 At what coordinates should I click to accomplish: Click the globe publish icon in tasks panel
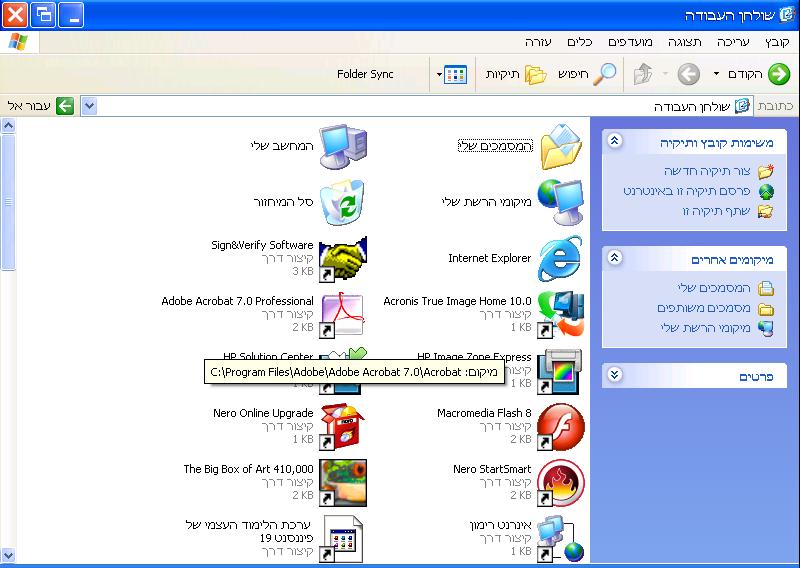tap(766, 191)
